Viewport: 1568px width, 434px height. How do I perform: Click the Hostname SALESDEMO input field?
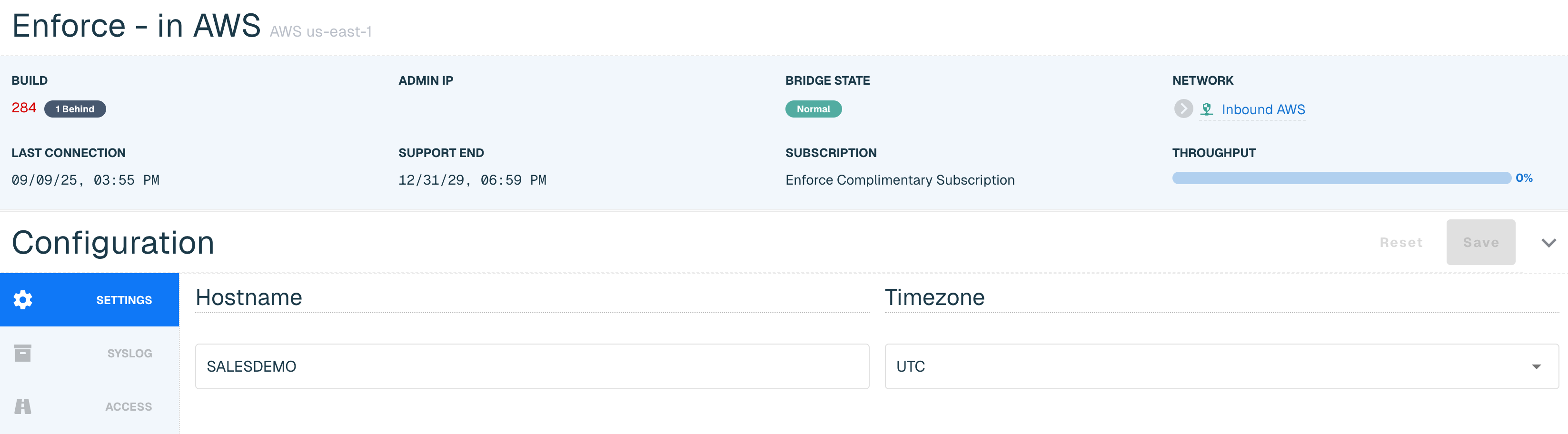coord(532,366)
